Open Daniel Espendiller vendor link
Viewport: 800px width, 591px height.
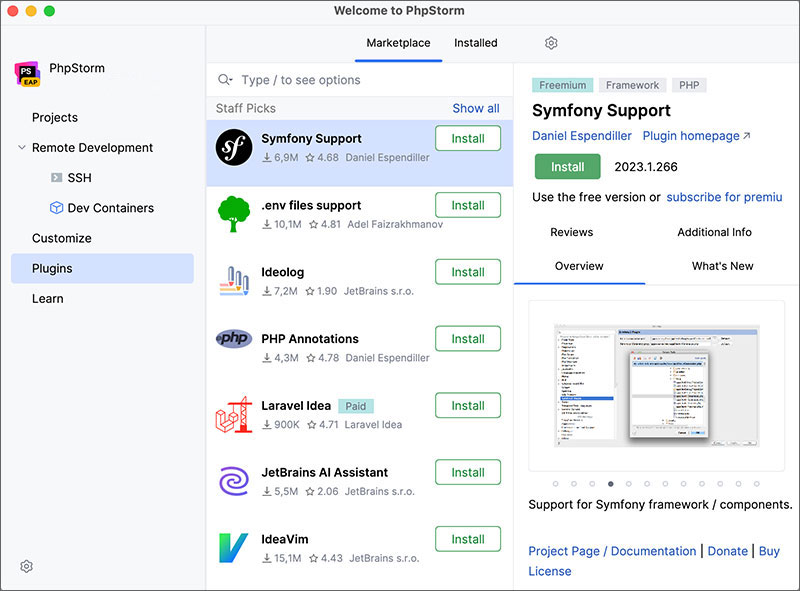tap(582, 136)
